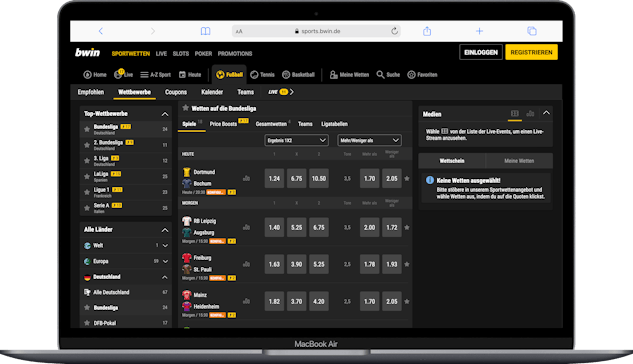
Task: Click REGISTRIEREN button
Action: click(x=531, y=52)
